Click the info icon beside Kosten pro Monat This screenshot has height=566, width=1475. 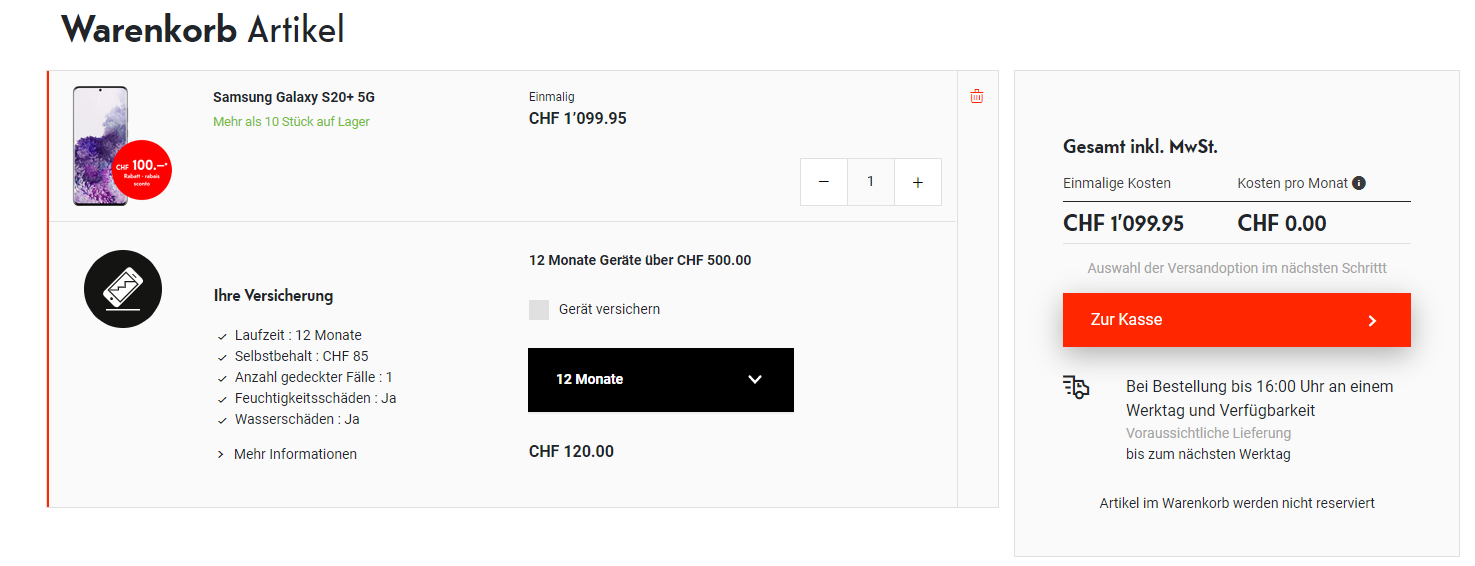pos(1358,183)
